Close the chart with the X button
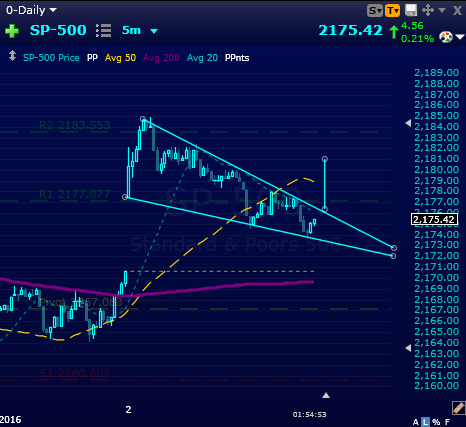 457,11
